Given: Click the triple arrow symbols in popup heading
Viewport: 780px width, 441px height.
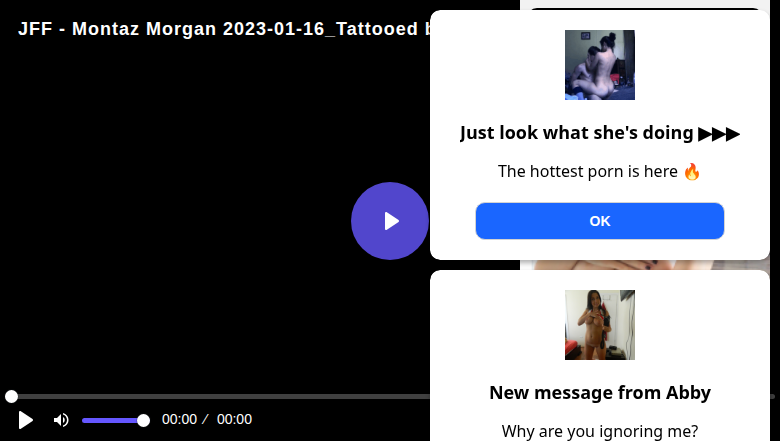Looking at the screenshot, I should click(x=719, y=133).
